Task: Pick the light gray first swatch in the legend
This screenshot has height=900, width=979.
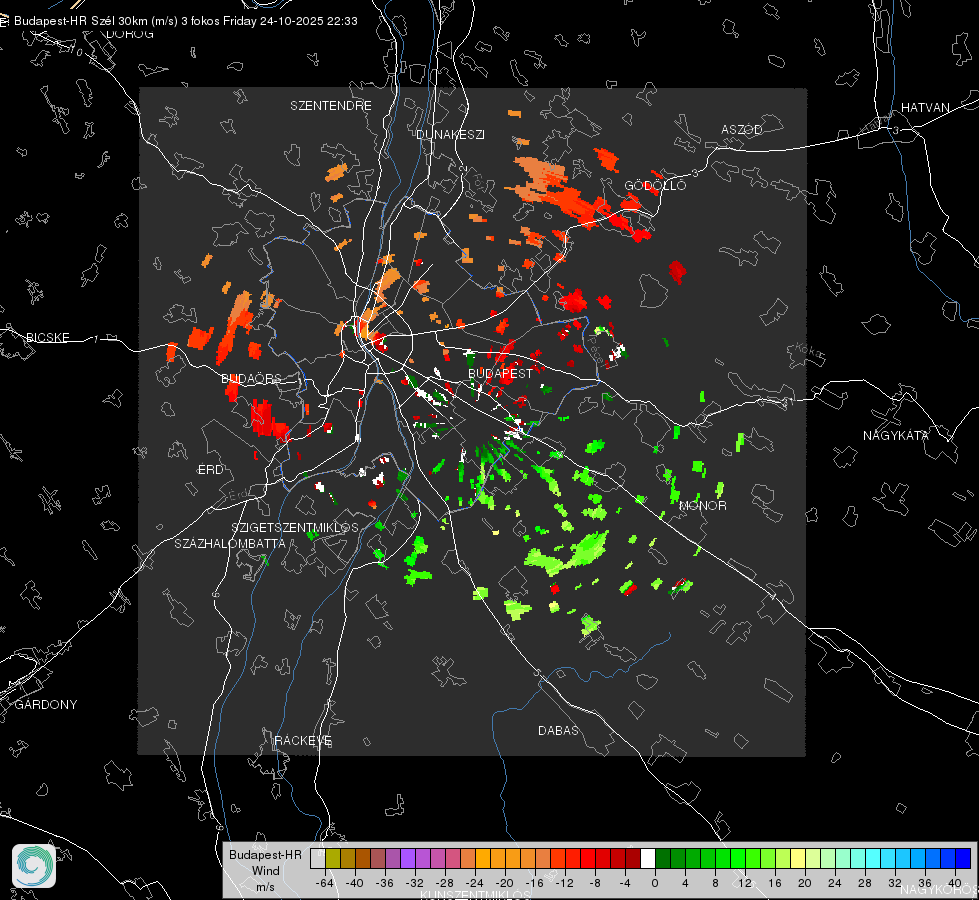Action: [x=318, y=858]
